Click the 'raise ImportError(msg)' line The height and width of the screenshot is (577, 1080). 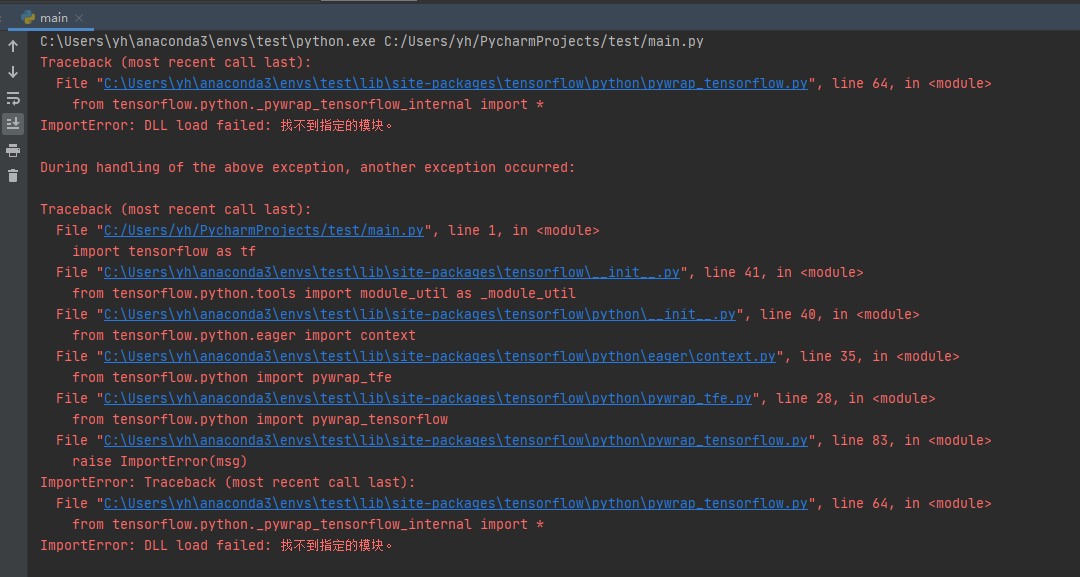[x=159, y=462]
